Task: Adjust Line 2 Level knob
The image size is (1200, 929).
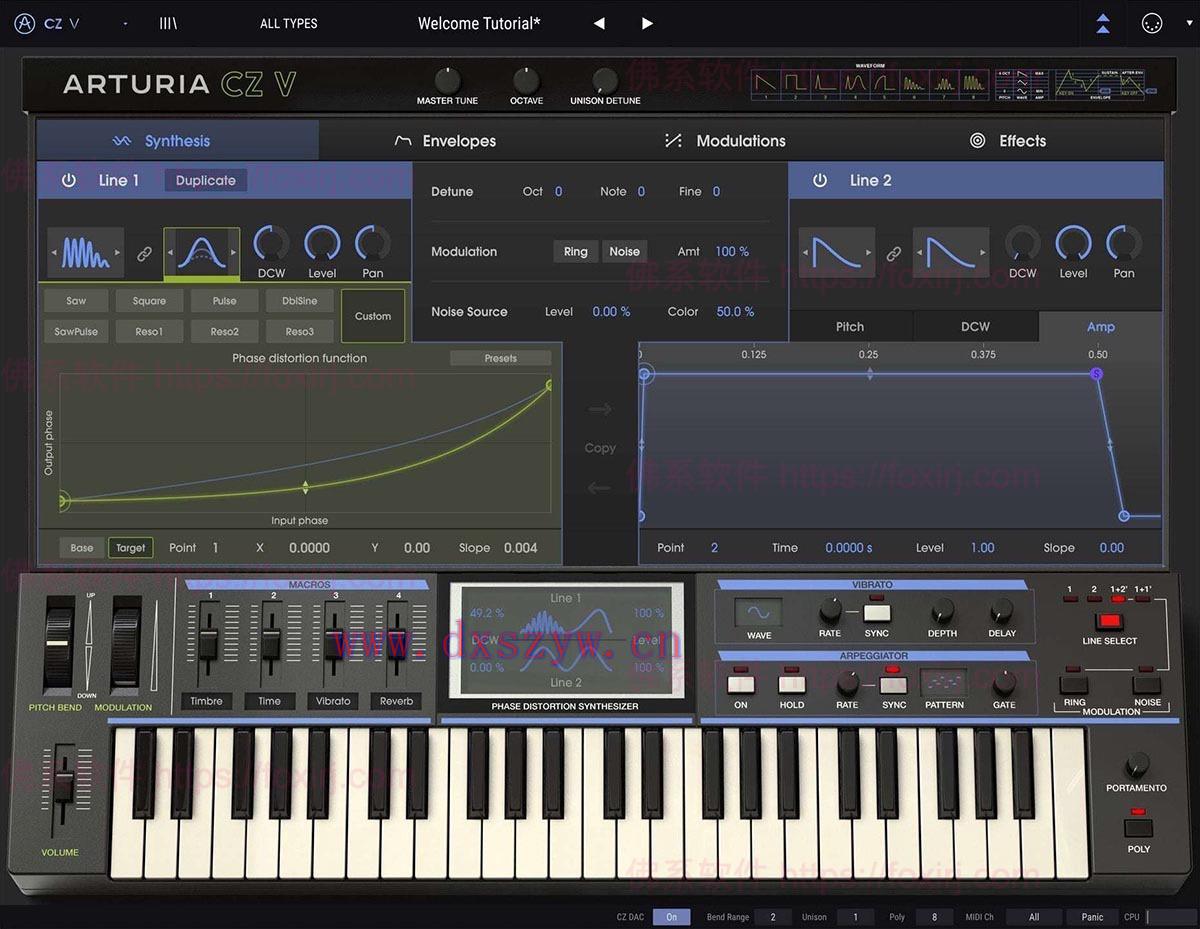Action: point(1073,243)
